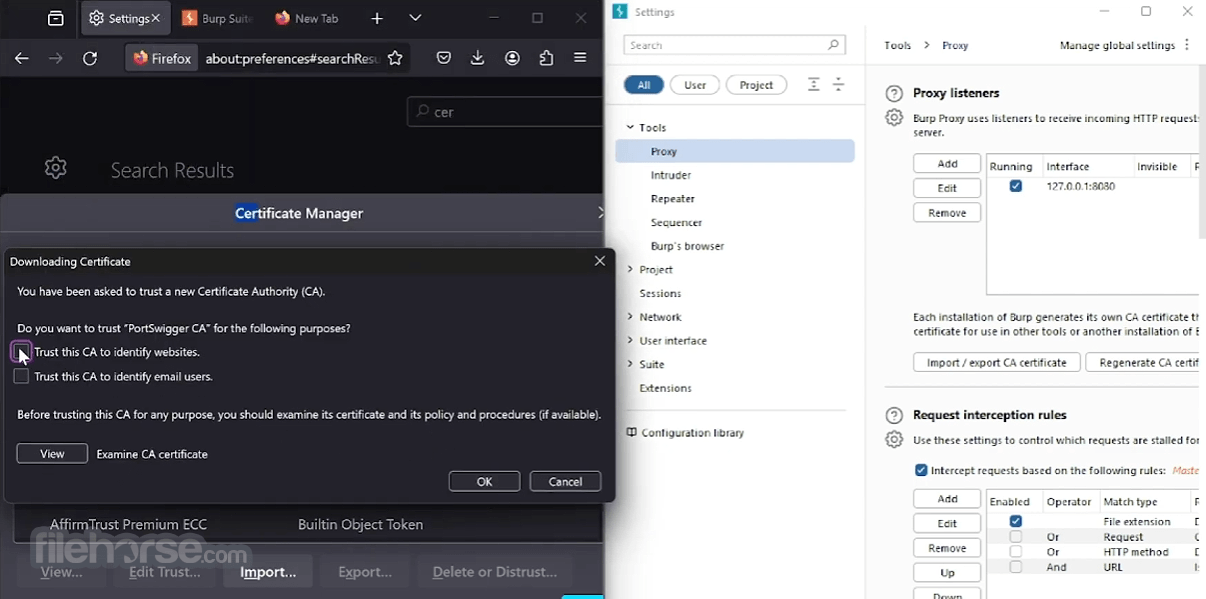
Task: Select User settings filter
Action: click(x=695, y=85)
